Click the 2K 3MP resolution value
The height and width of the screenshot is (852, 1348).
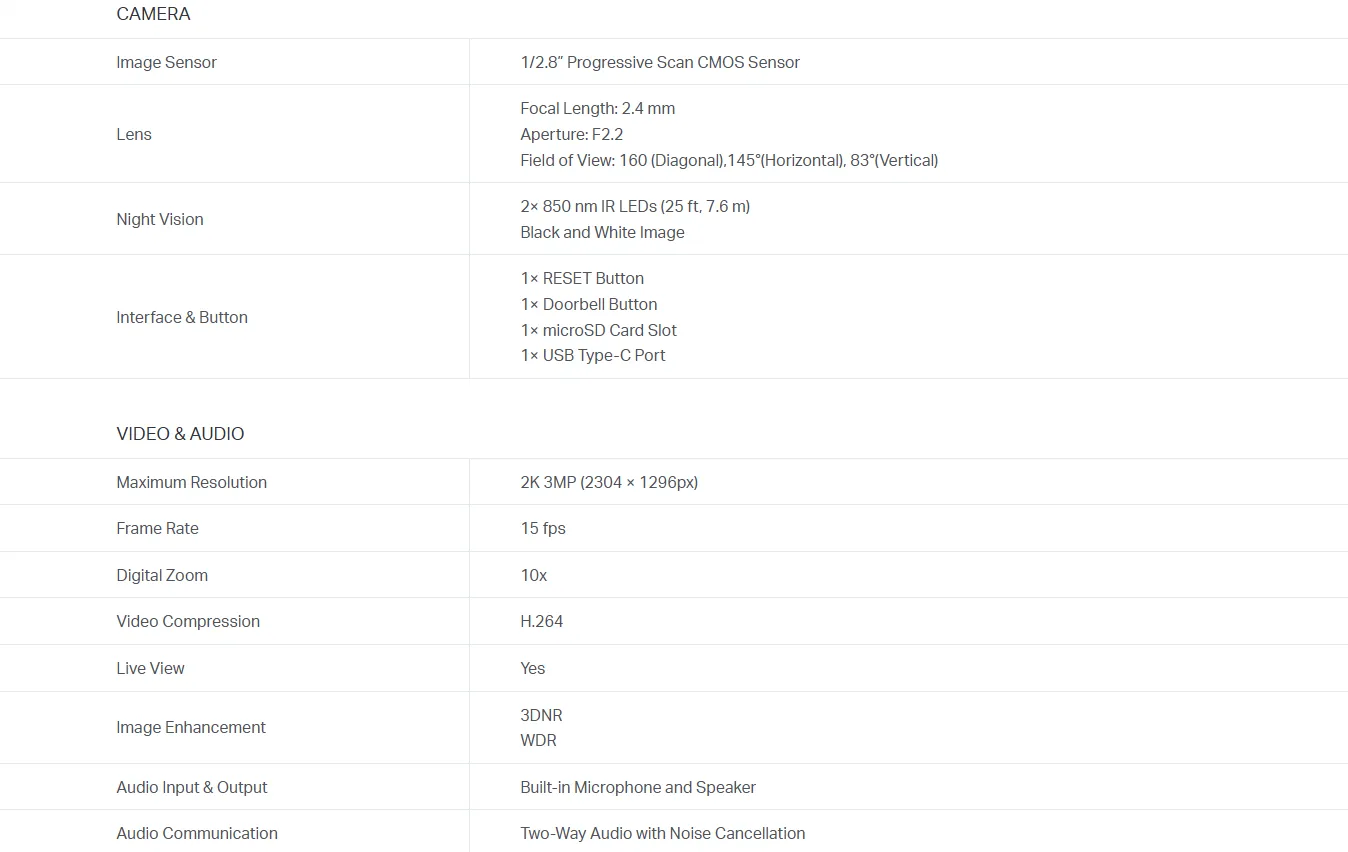click(609, 482)
